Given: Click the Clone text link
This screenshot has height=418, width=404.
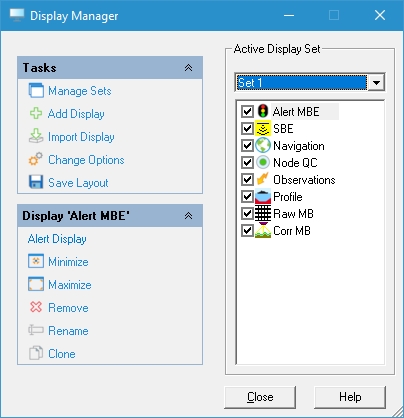Looking at the screenshot, I should point(62,353).
